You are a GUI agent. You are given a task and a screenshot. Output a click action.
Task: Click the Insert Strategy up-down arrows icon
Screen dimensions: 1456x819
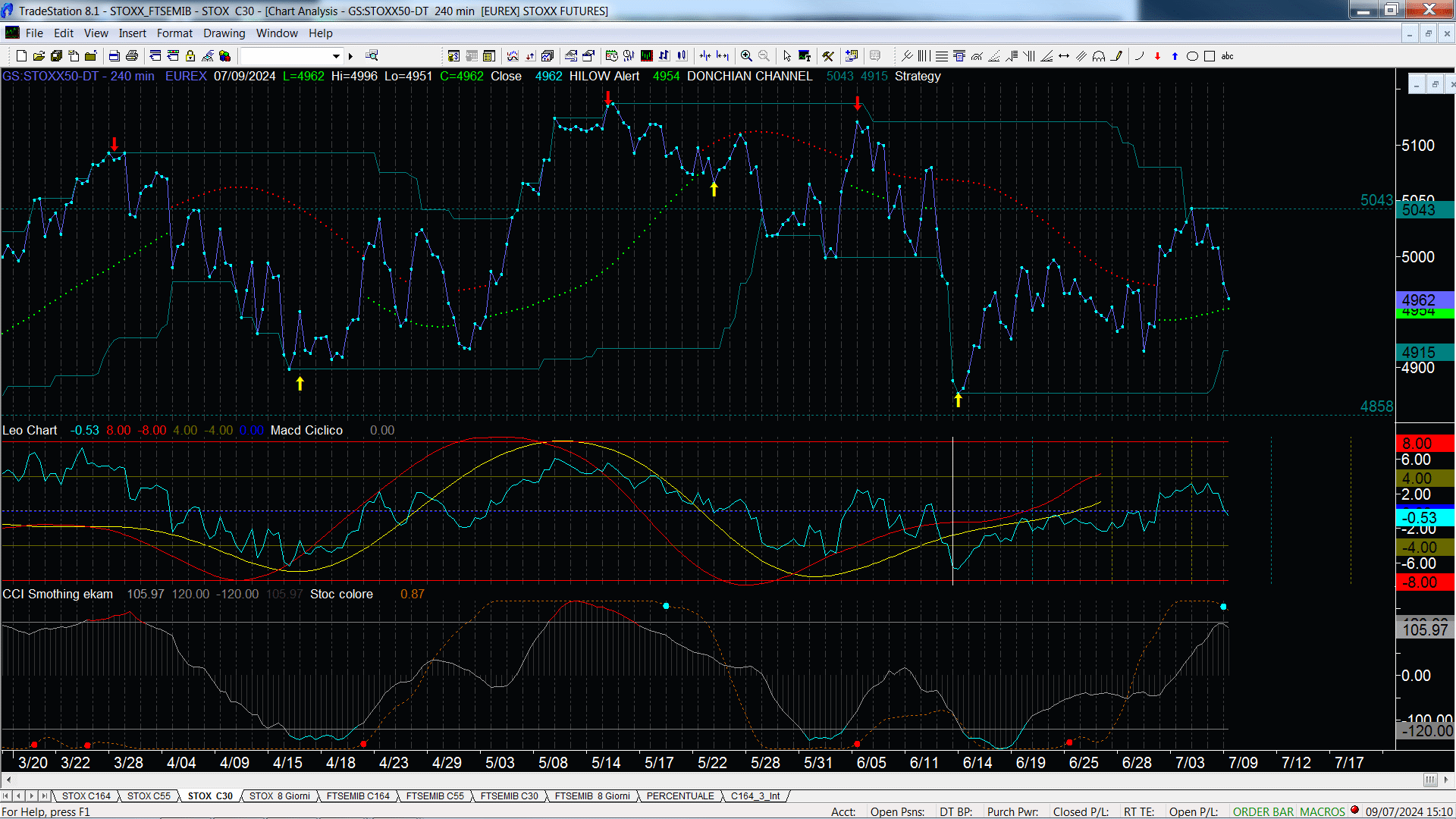click(x=530, y=55)
